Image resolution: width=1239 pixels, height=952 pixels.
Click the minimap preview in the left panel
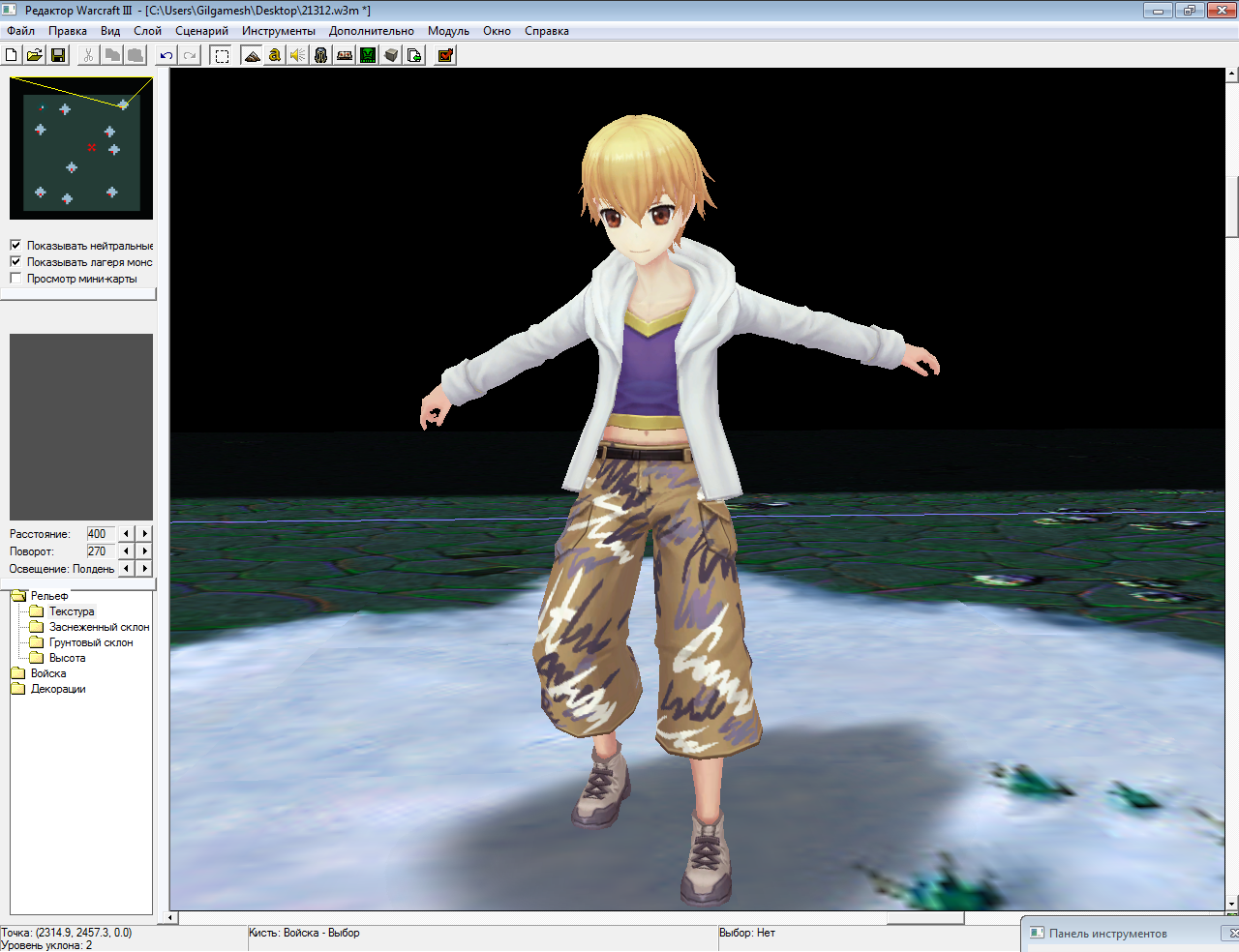[x=81, y=148]
